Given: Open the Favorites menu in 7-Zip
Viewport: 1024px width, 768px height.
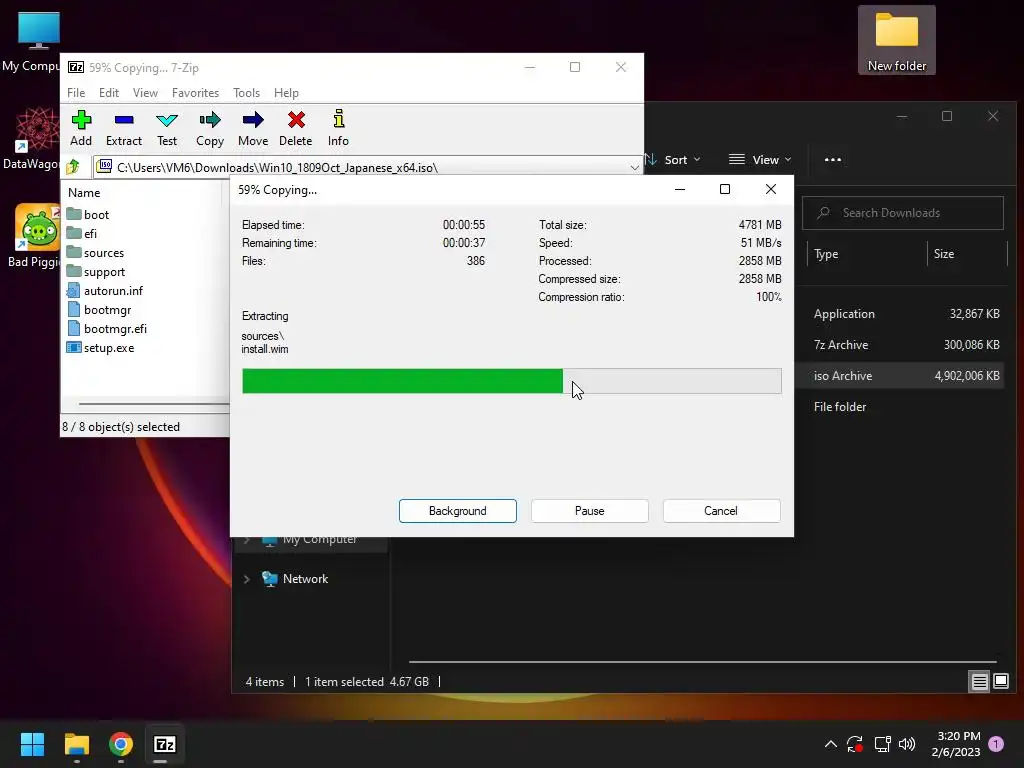Looking at the screenshot, I should 195,93.
